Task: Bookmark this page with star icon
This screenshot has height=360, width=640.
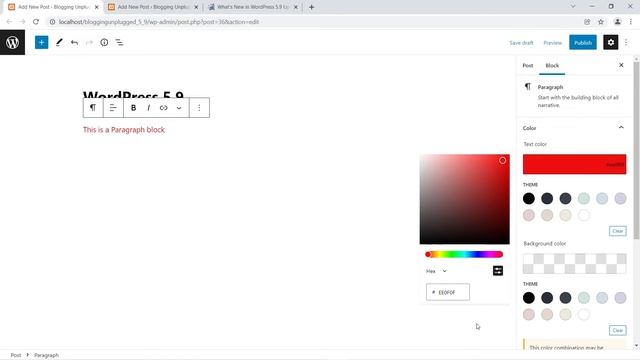Action: [601, 22]
